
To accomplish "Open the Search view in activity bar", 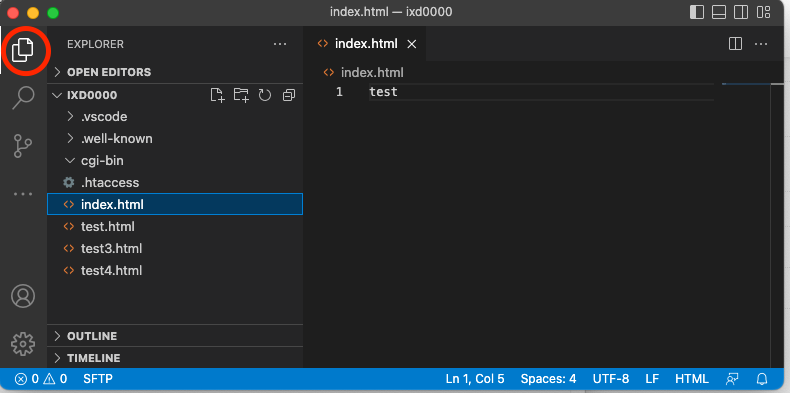I will pyautogui.click(x=23, y=97).
